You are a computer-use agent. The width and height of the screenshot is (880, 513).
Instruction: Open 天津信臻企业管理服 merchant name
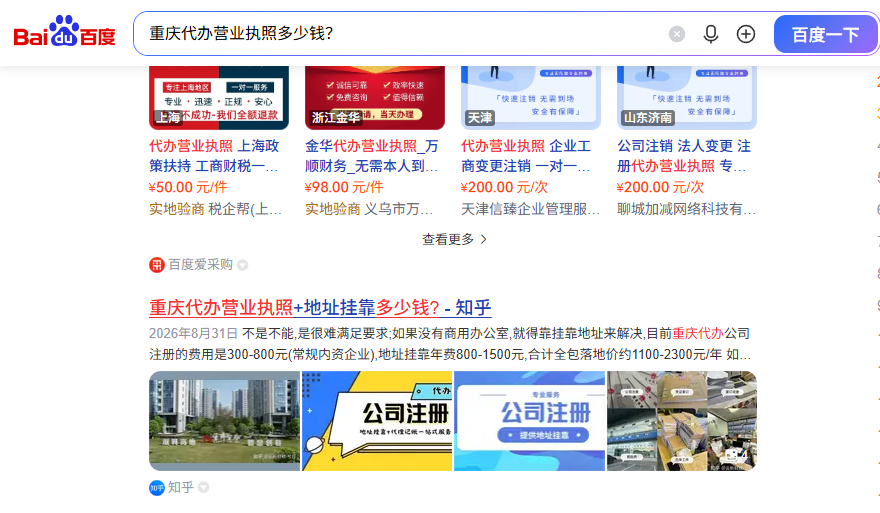pos(530,209)
